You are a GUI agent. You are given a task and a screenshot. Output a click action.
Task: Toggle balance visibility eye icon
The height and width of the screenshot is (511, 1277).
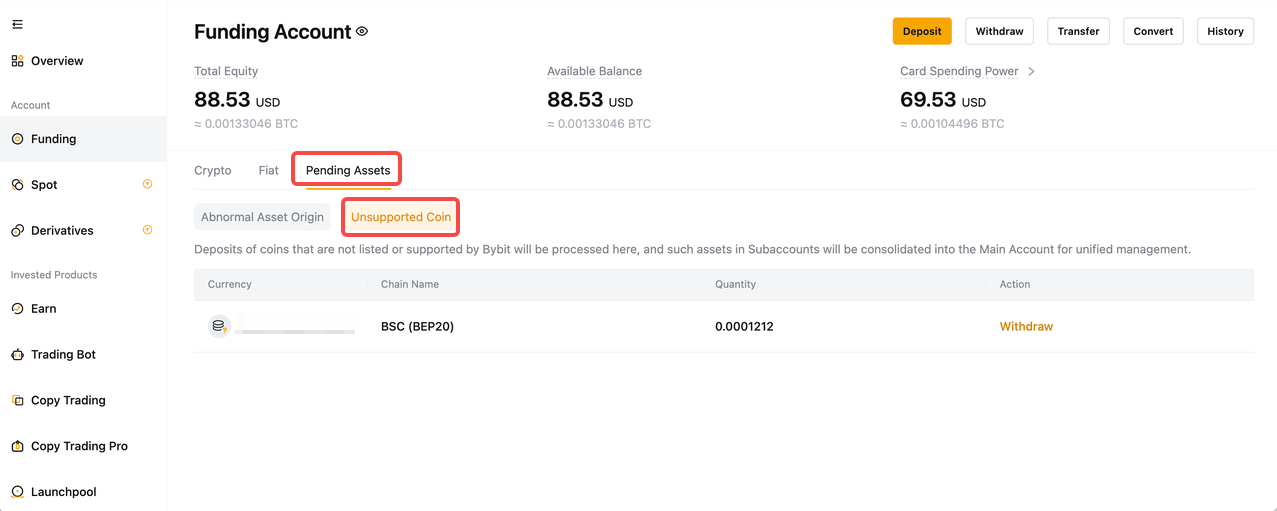coord(362,32)
